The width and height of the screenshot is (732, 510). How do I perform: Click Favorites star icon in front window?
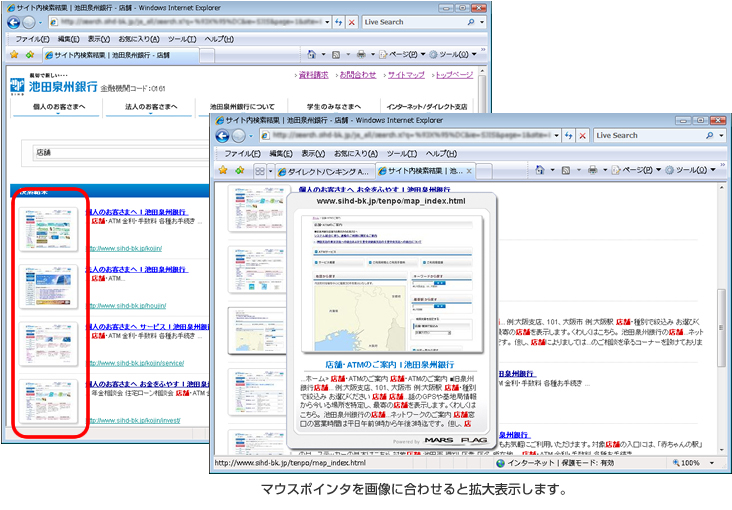223,170
